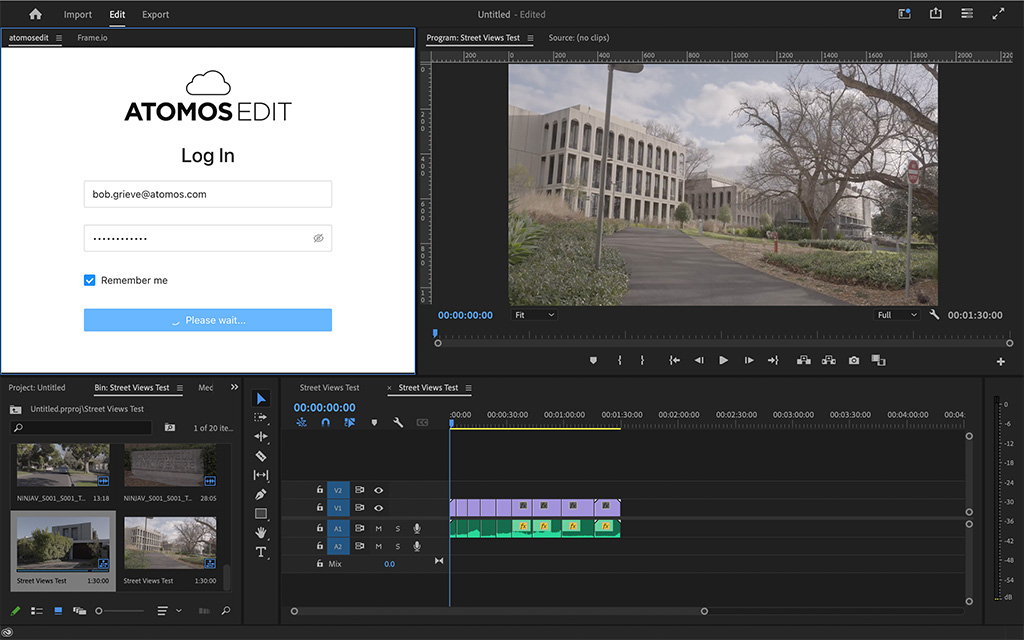Screen dimensions: 1024x640
Task: Open the timeline sequence panel menu
Action: pyautogui.click(x=468, y=387)
